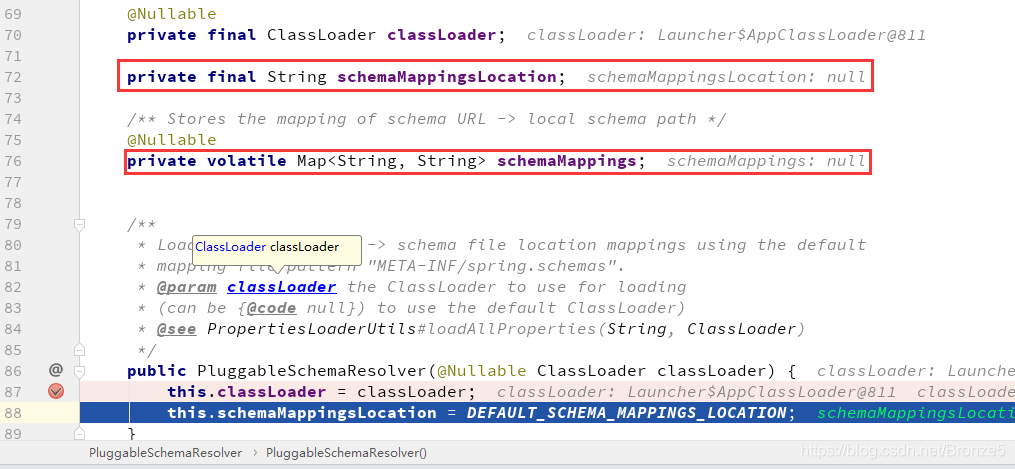
Task: Click the ClassLoader link in the tooltip popup
Action: coord(230,246)
